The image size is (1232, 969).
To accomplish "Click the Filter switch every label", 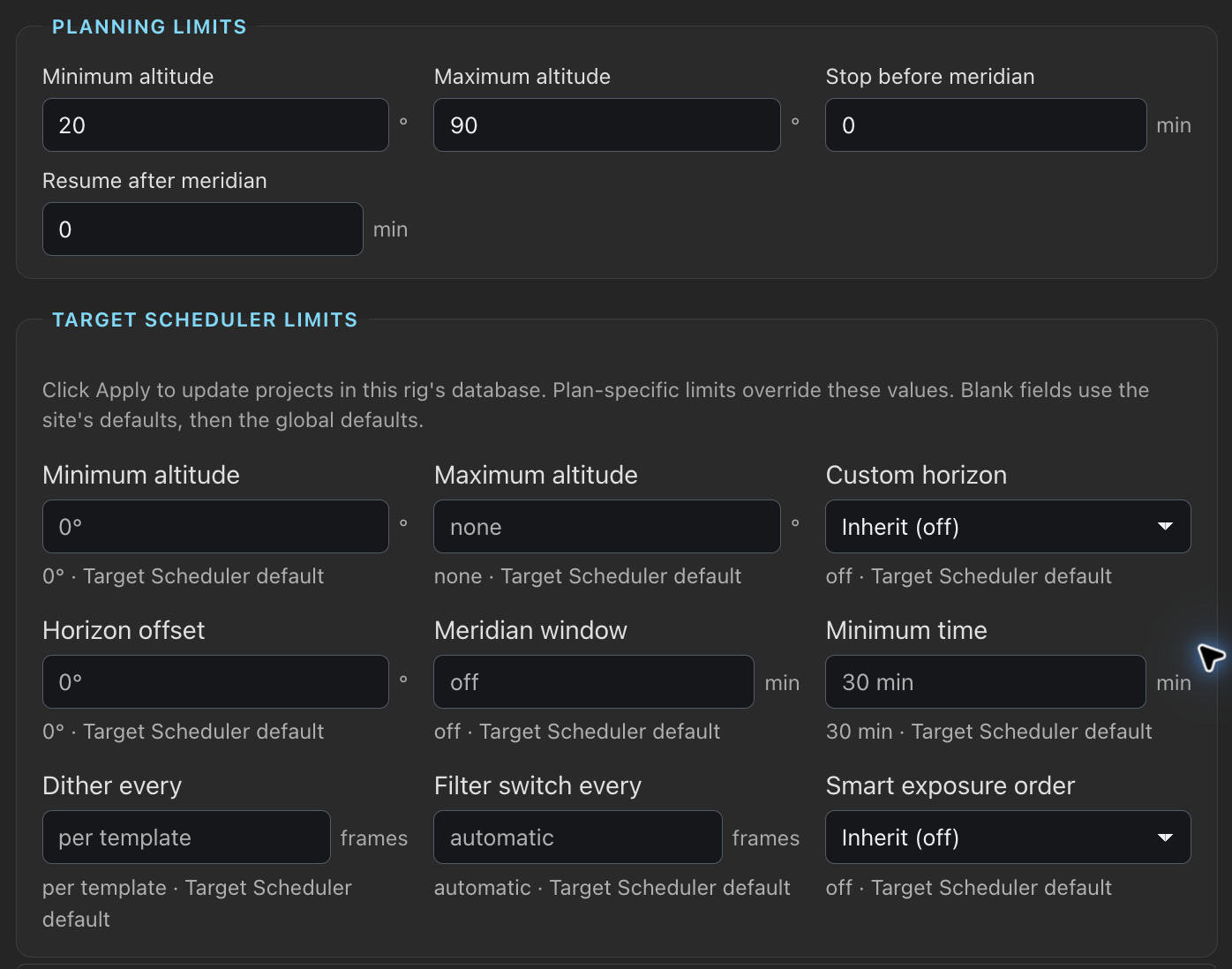I will click(x=537, y=785).
